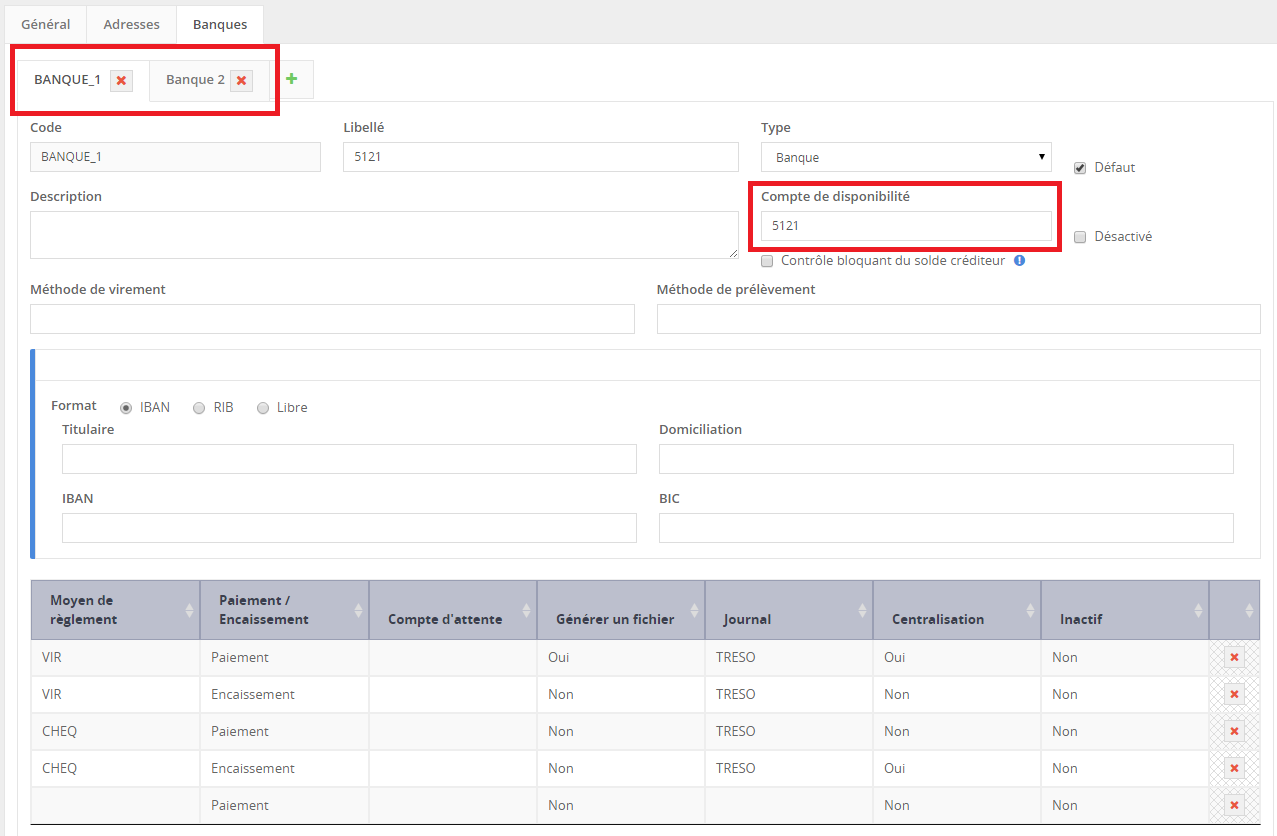The height and width of the screenshot is (836, 1277).
Task: Select the Banque 2 tab
Action: 195,80
